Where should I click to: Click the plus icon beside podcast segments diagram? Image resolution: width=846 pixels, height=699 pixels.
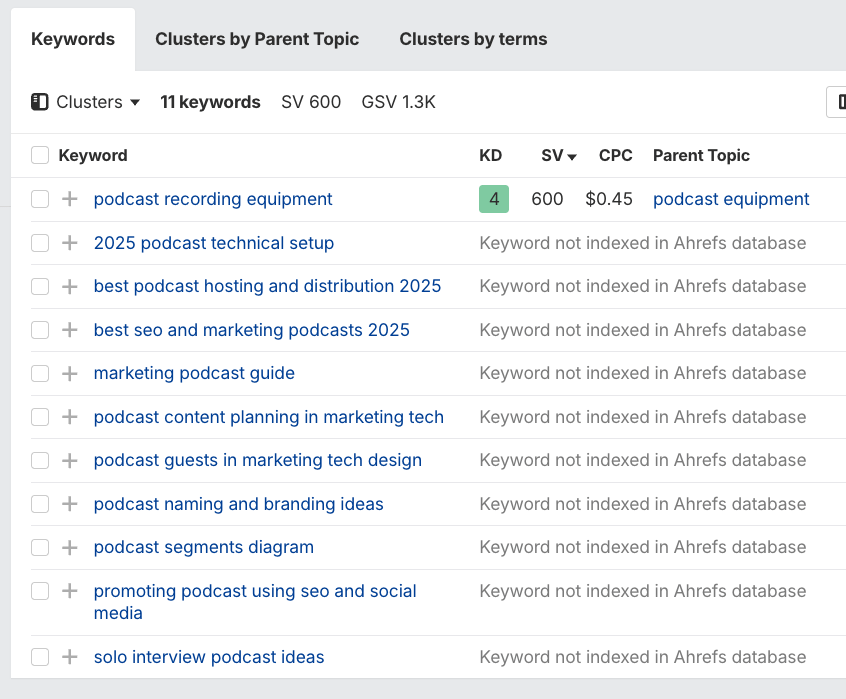tap(69, 547)
